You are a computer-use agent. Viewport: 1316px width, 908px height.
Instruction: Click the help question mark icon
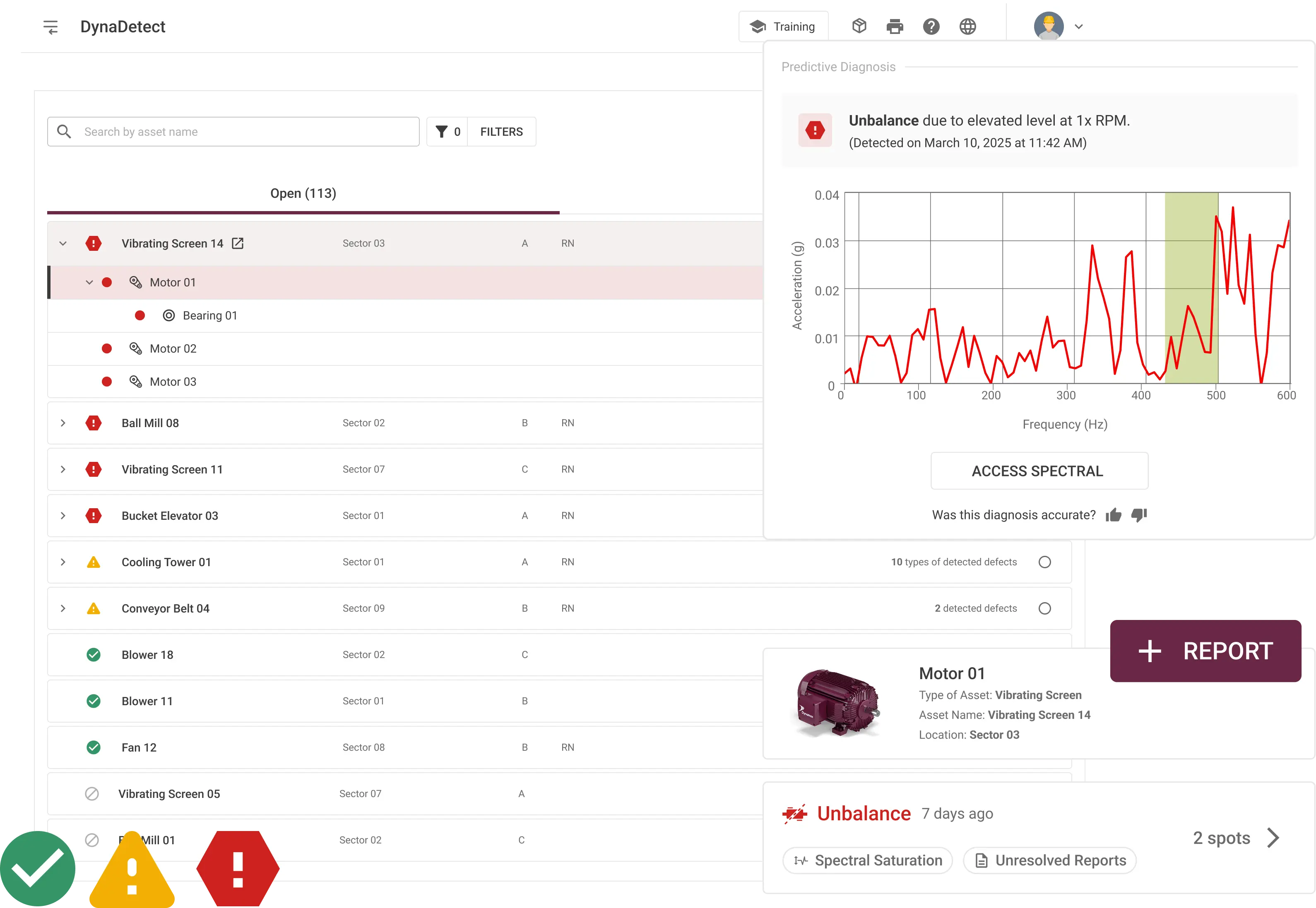point(931,26)
